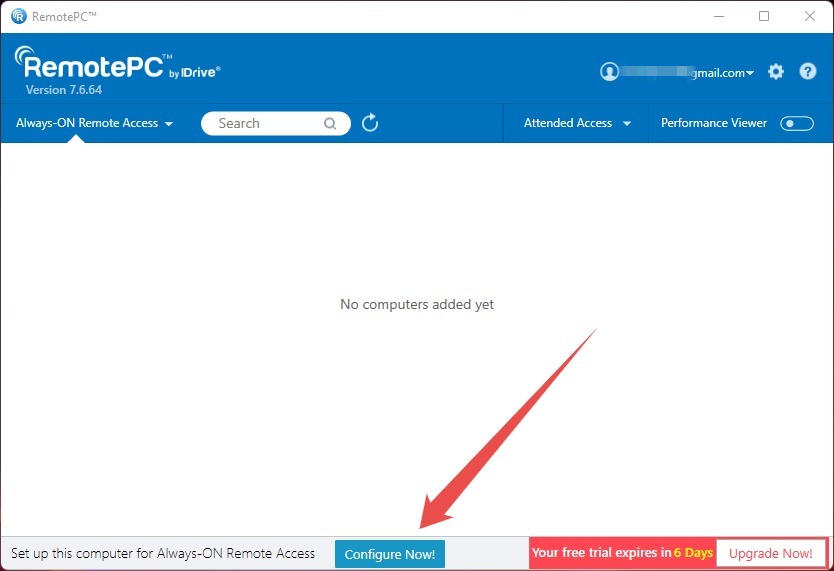
Task: Open help via question mark icon
Action: coord(807,71)
